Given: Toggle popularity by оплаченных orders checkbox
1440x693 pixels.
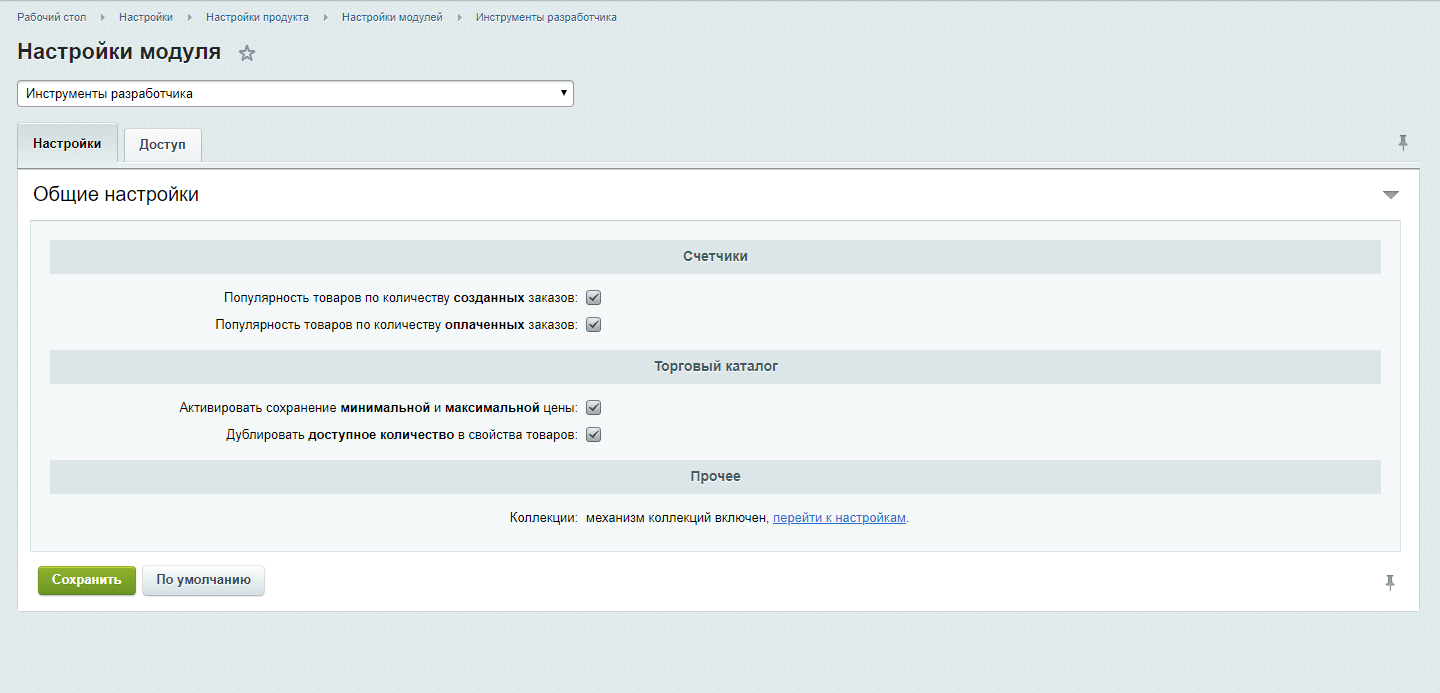Looking at the screenshot, I should (x=593, y=325).
